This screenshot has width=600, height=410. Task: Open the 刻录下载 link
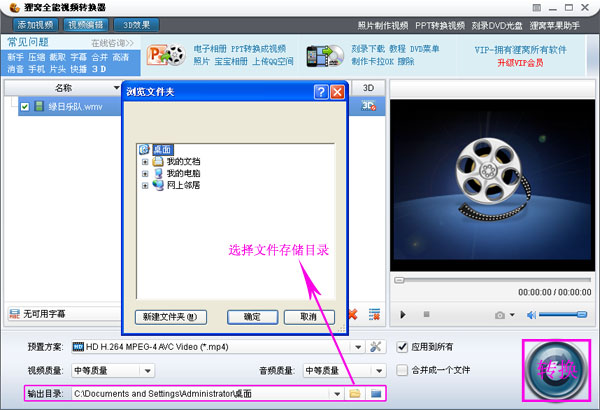pyautogui.click(x=368, y=49)
